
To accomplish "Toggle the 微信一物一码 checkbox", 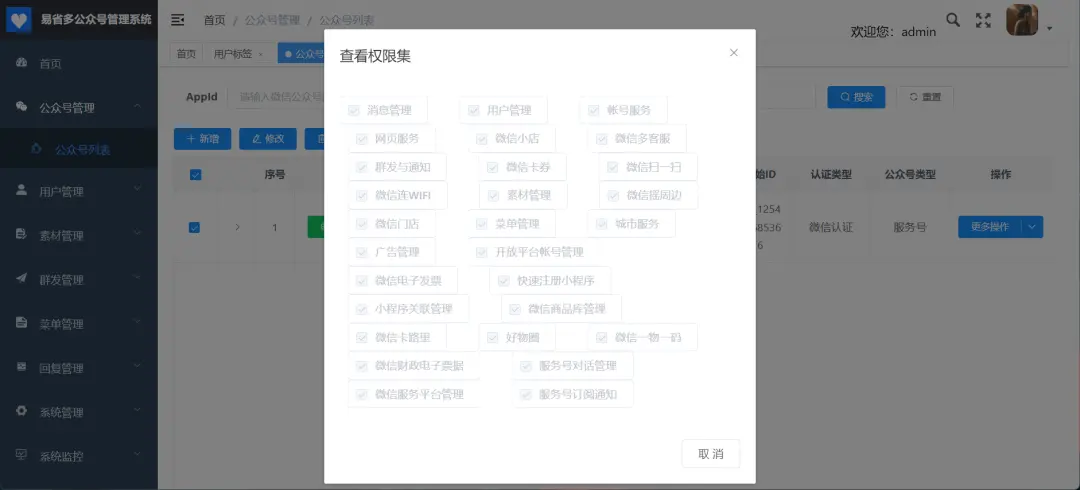I will pyautogui.click(x=601, y=338).
